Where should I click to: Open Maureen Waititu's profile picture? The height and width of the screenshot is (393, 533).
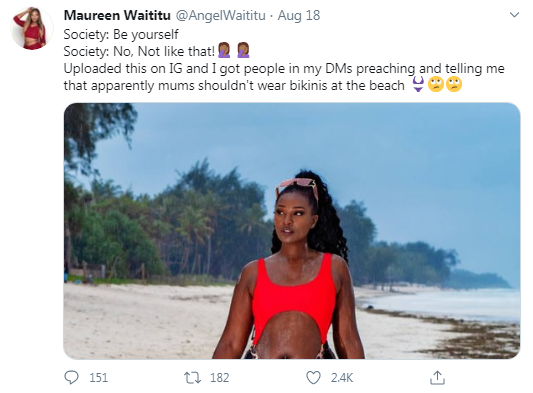tap(32, 28)
